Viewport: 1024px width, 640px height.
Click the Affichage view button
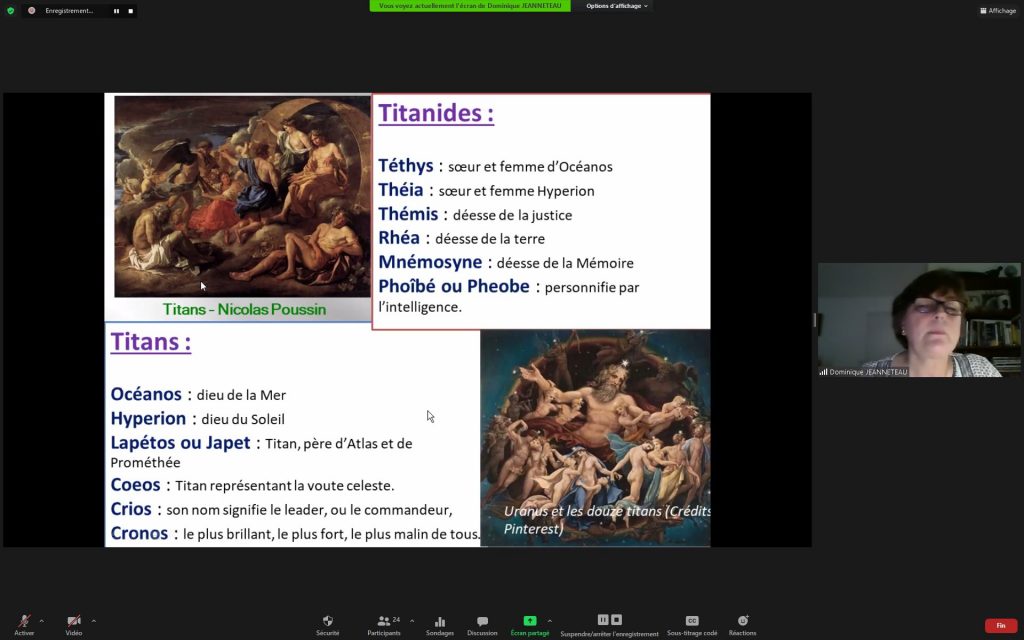tap(998, 10)
